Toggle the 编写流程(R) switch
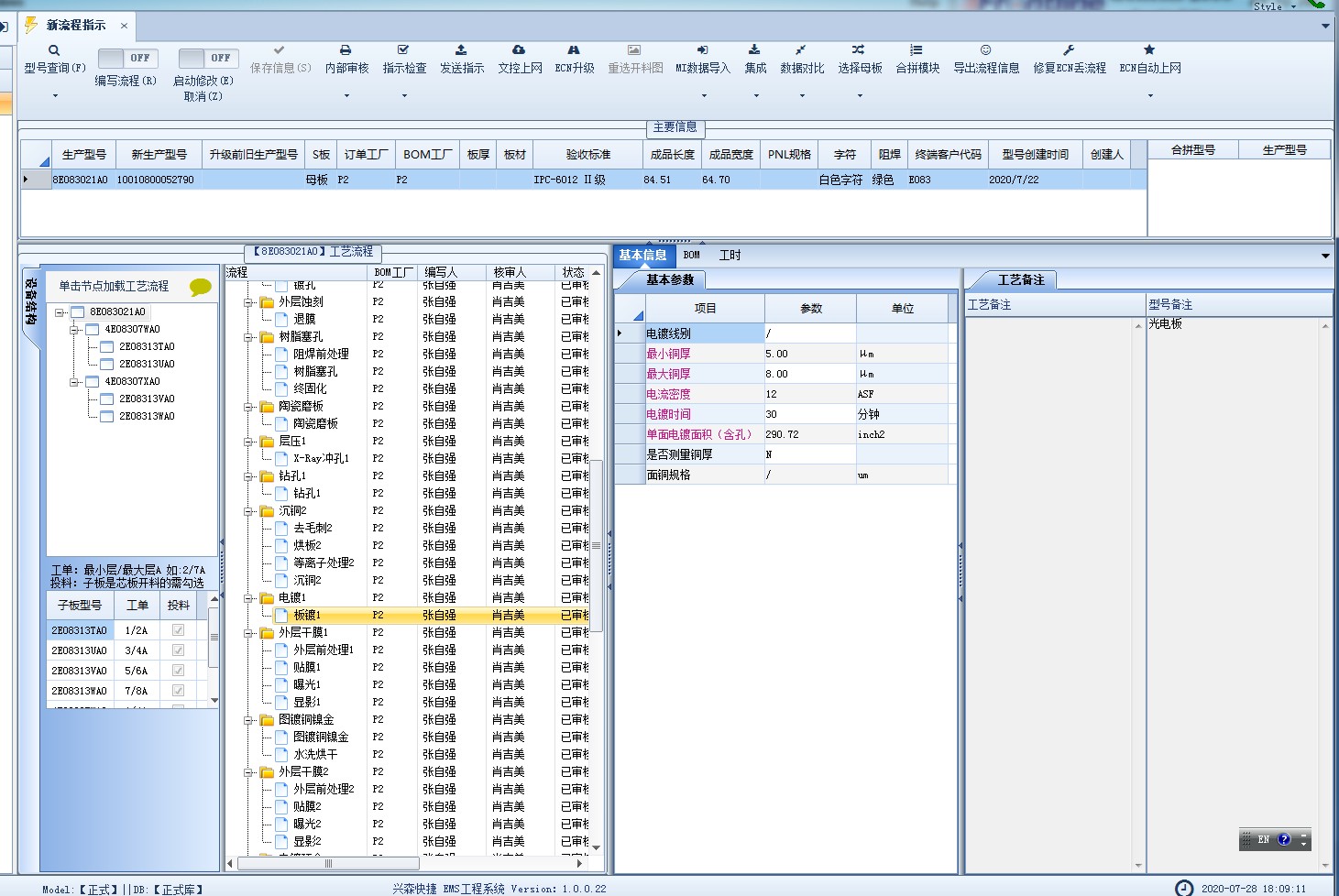Image resolution: width=1339 pixels, height=896 pixels. pos(126,58)
